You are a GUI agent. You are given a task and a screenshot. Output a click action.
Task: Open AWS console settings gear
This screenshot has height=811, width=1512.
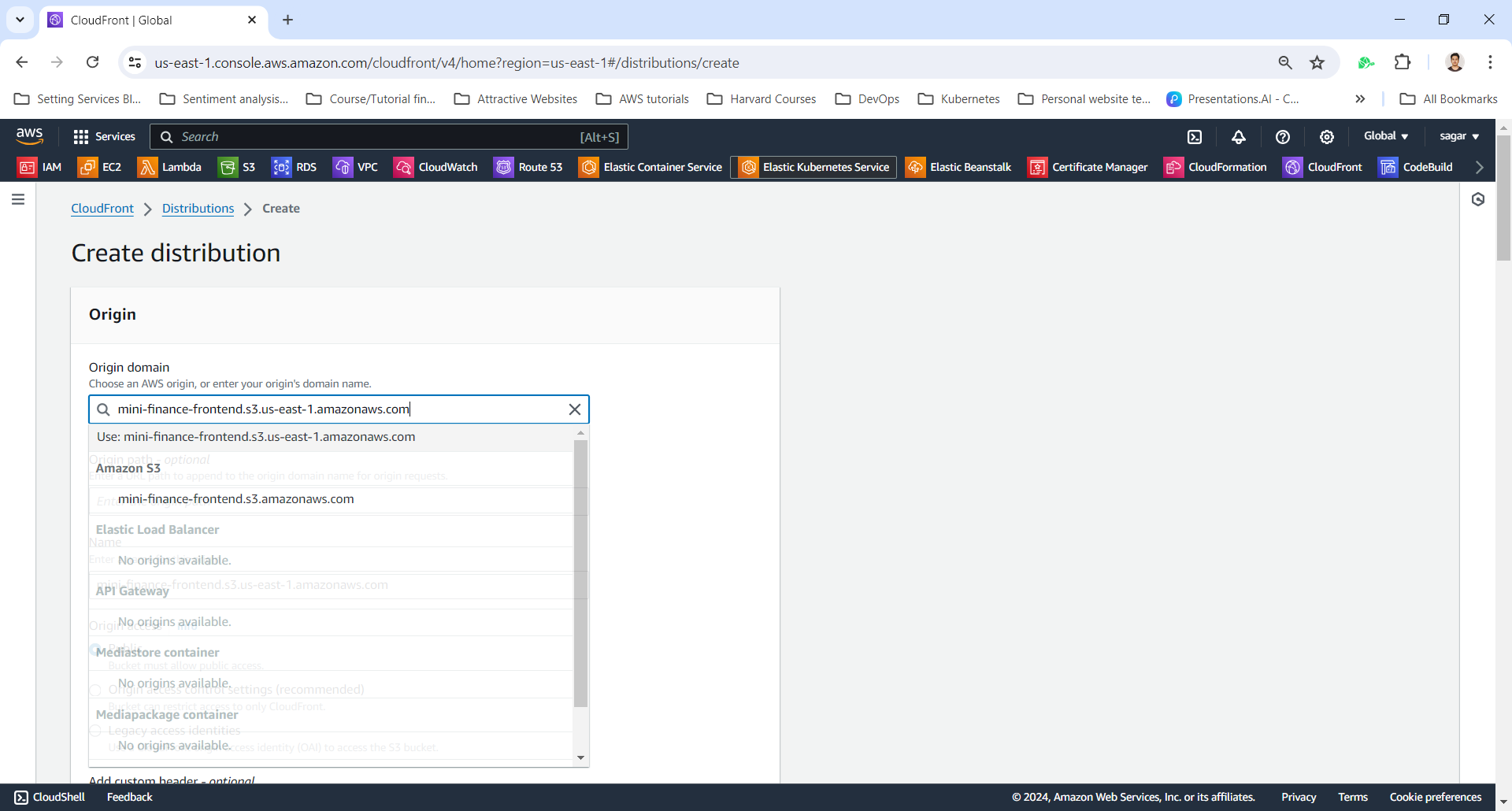click(1327, 137)
